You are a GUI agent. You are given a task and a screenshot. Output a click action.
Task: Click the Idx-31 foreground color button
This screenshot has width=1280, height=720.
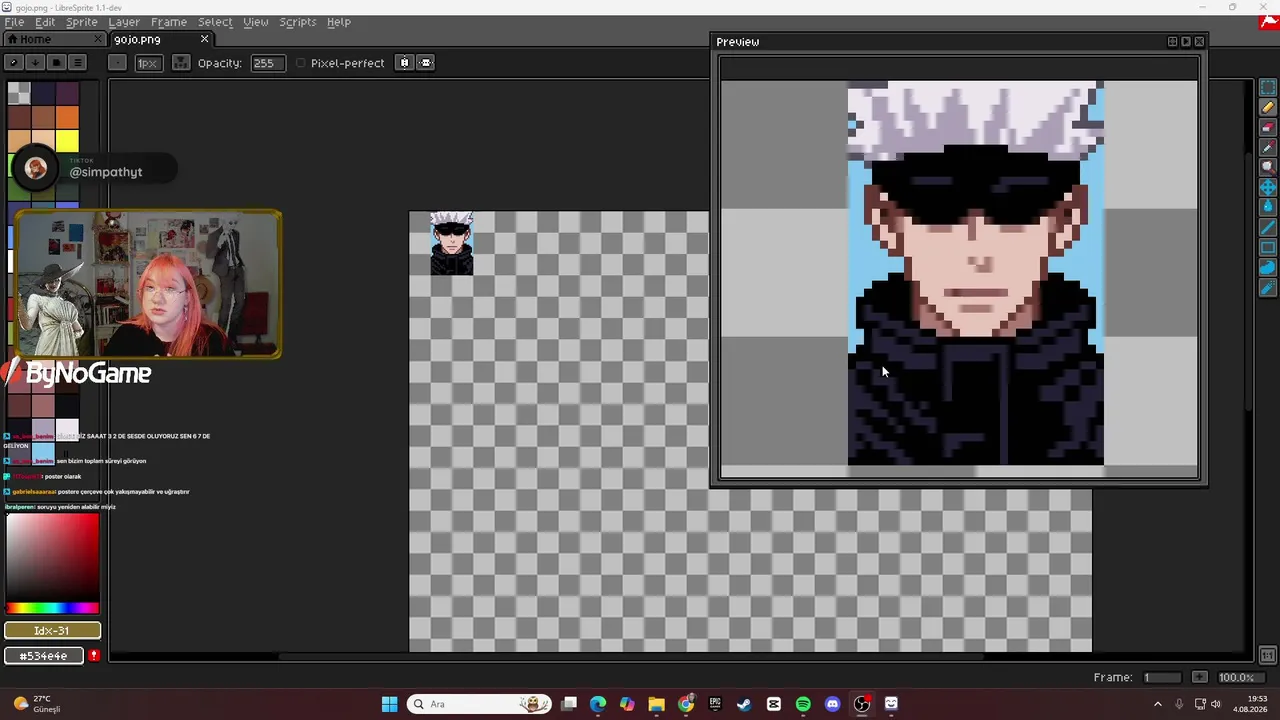point(52,631)
